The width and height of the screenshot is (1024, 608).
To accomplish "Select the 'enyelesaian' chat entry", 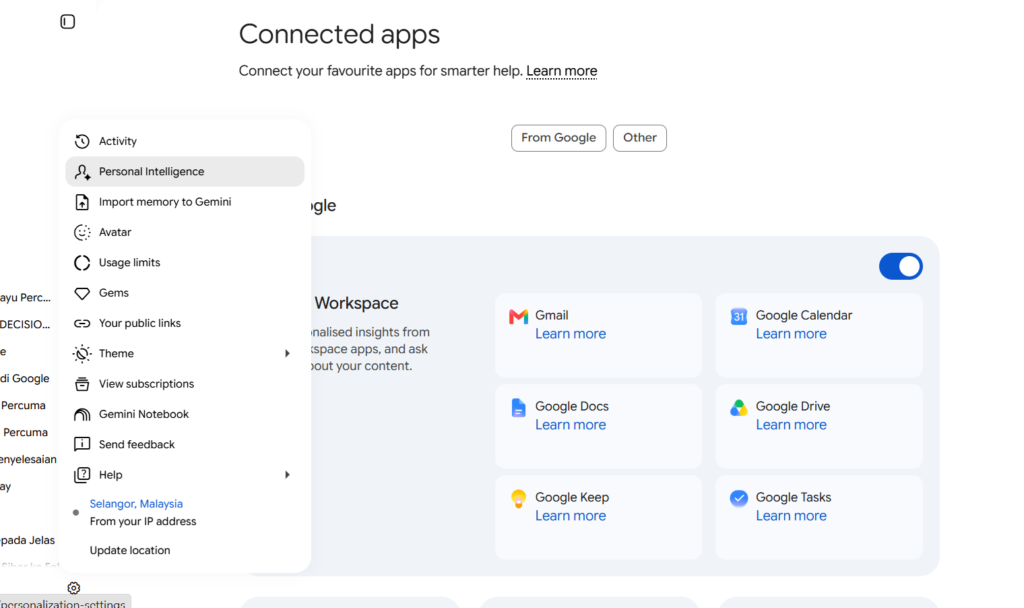I will pos(28,459).
